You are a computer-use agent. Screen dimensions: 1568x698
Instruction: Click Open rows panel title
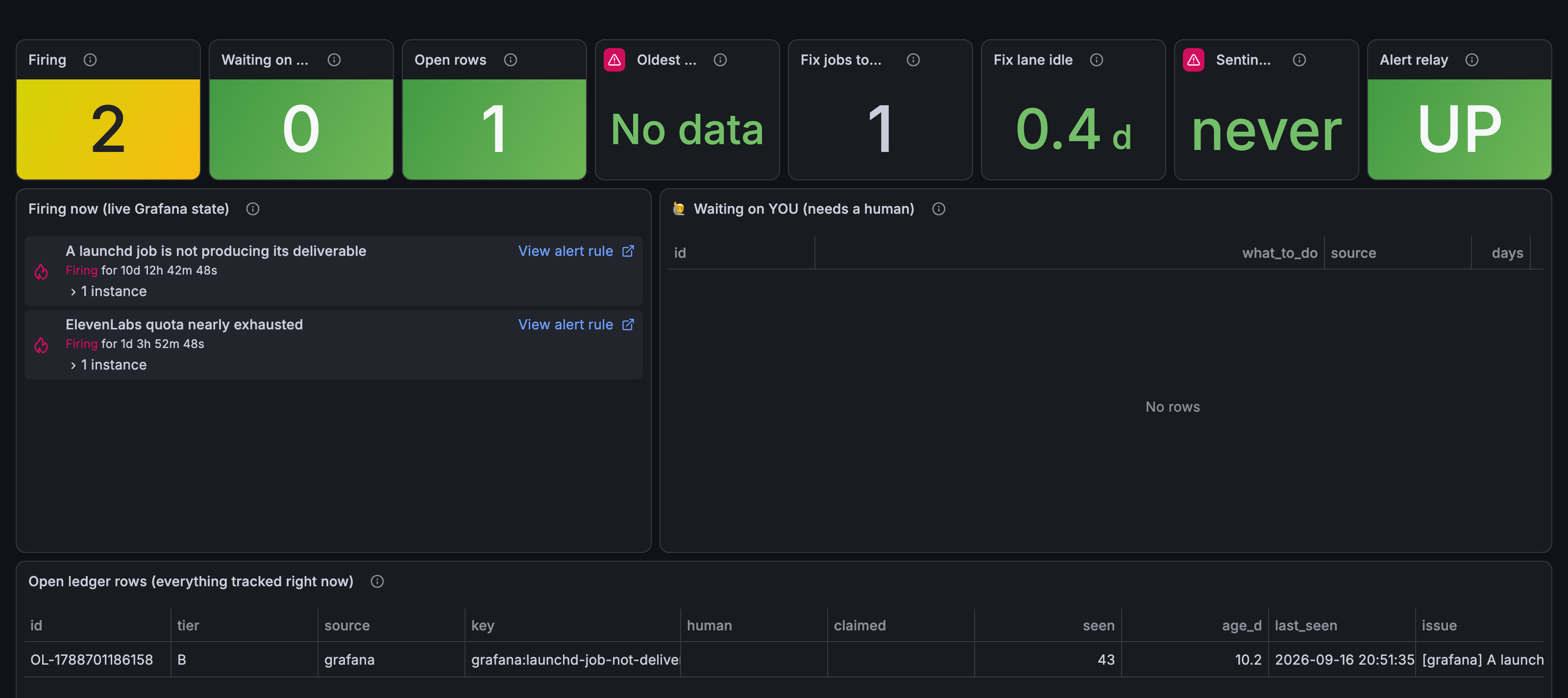point(450,60)
